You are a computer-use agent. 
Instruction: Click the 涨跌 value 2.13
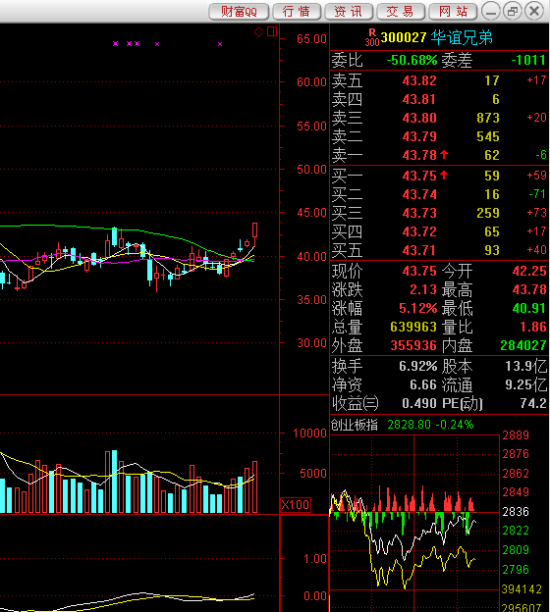[423, 290]
